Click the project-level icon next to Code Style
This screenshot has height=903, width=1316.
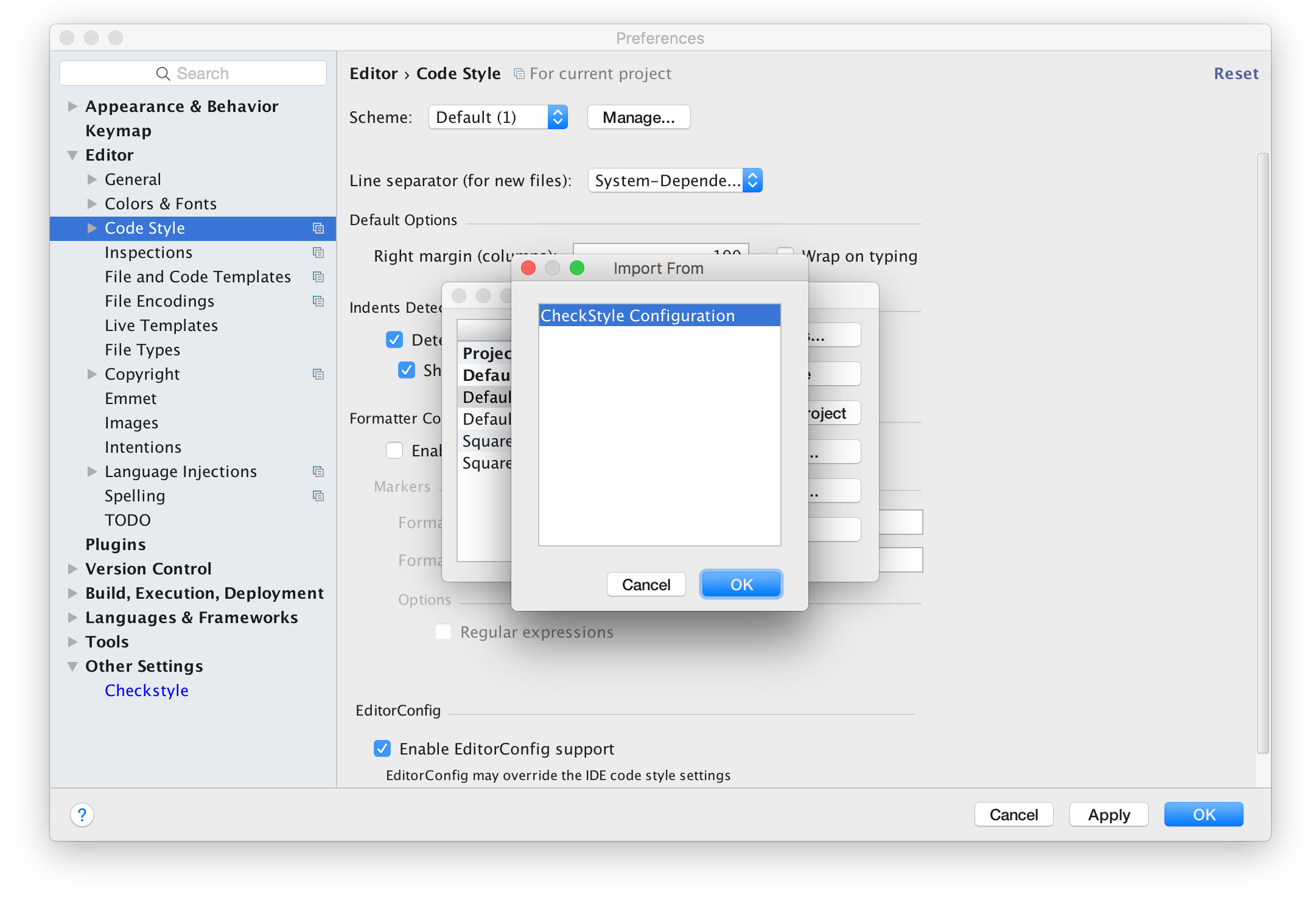[318, 228]
